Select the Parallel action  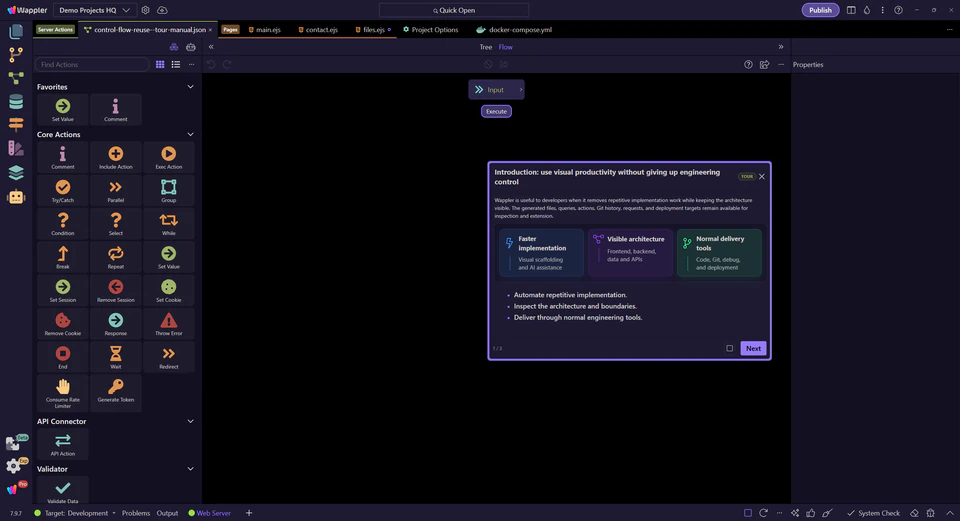[x=116, y=190]
